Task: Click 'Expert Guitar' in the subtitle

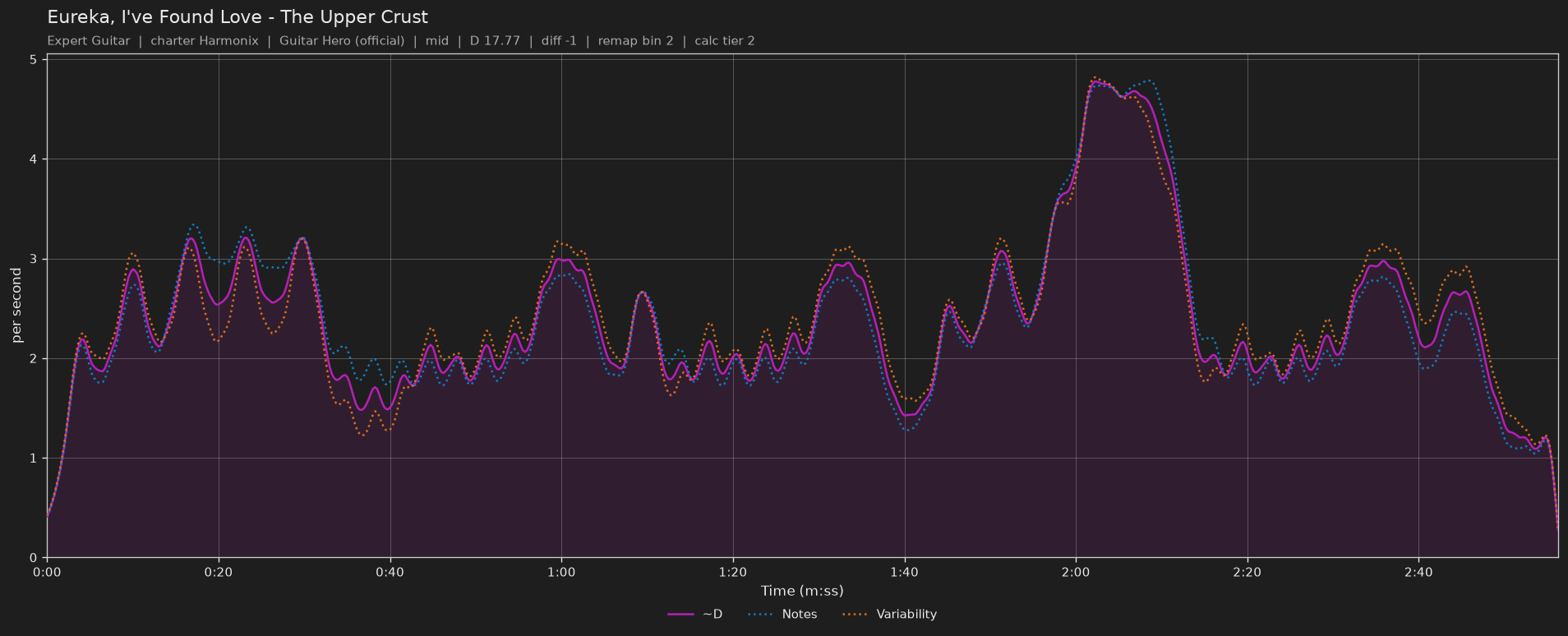Action: click(89, 41)
